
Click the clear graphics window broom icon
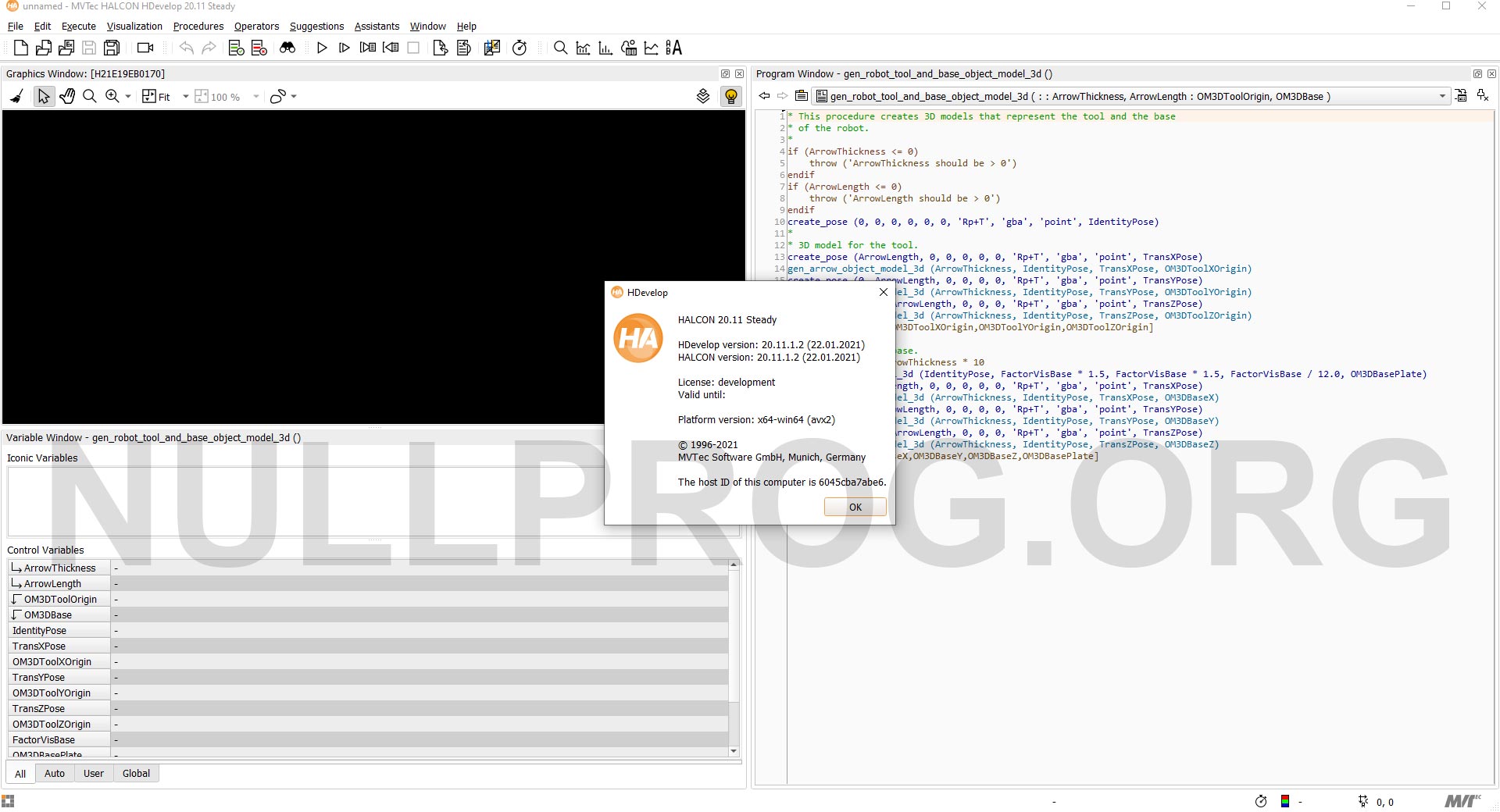click(x=16, y=97)
